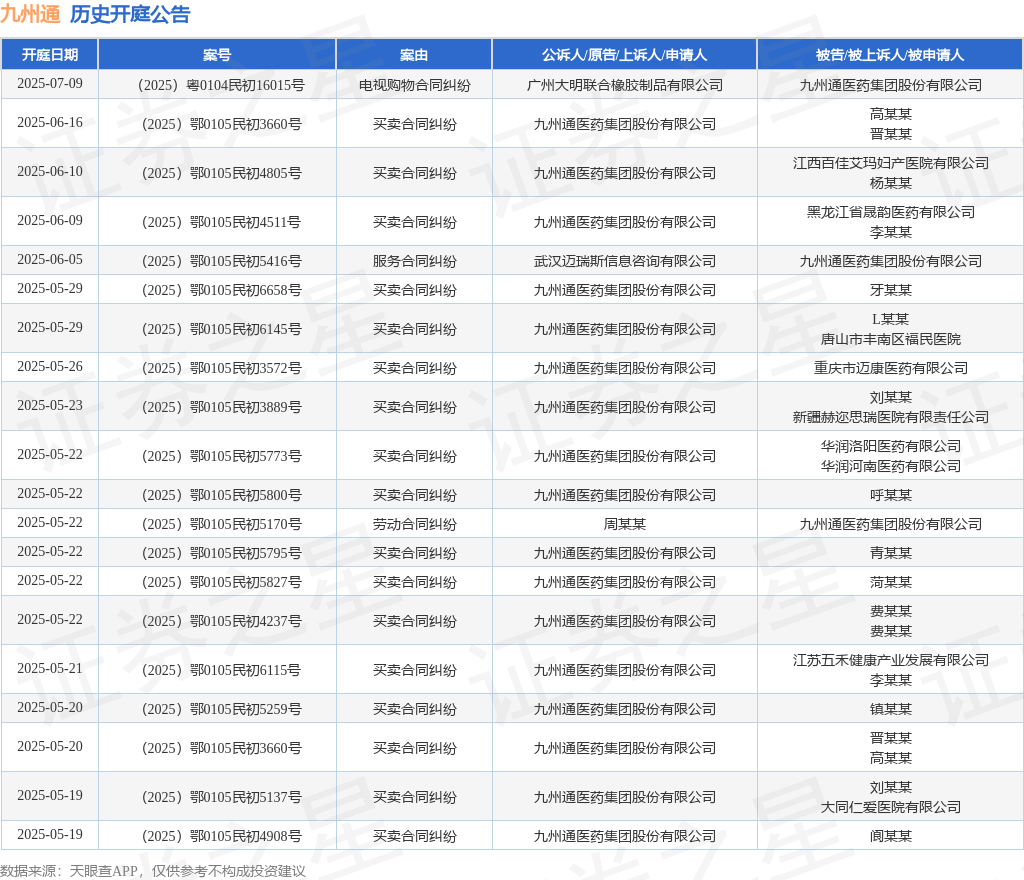
Task: Click defendant 杨某某
Action: tap(891, 183)
